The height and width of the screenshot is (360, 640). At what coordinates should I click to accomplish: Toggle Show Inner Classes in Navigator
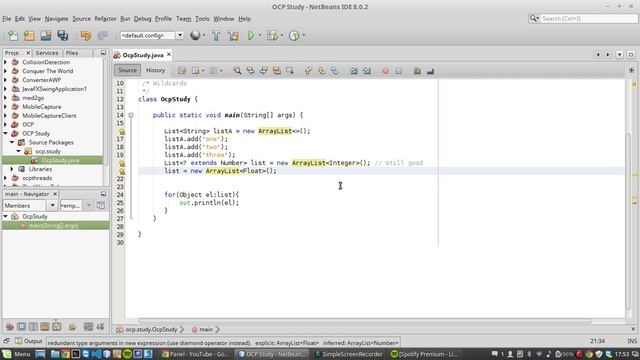57,327
